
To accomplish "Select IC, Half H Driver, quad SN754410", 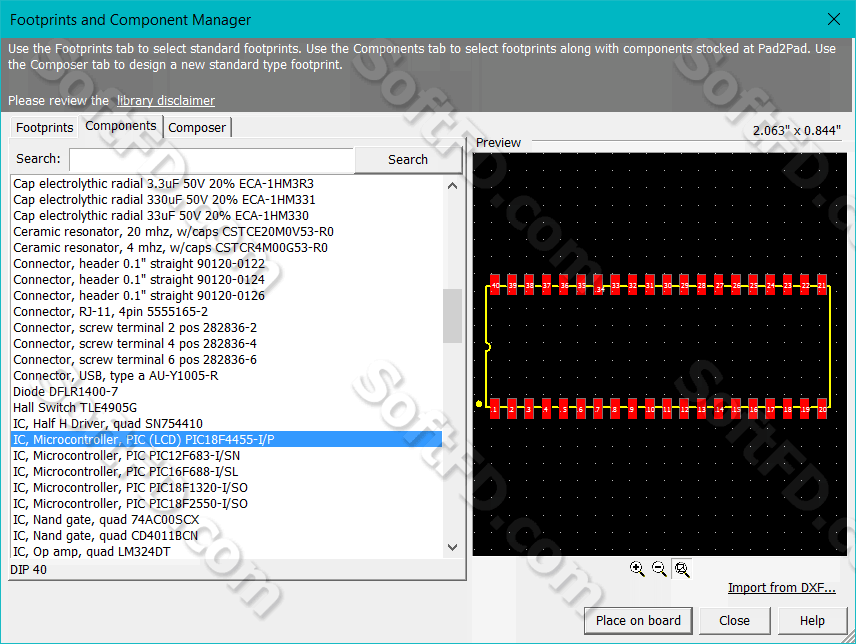I will click(x=227, y=424).
